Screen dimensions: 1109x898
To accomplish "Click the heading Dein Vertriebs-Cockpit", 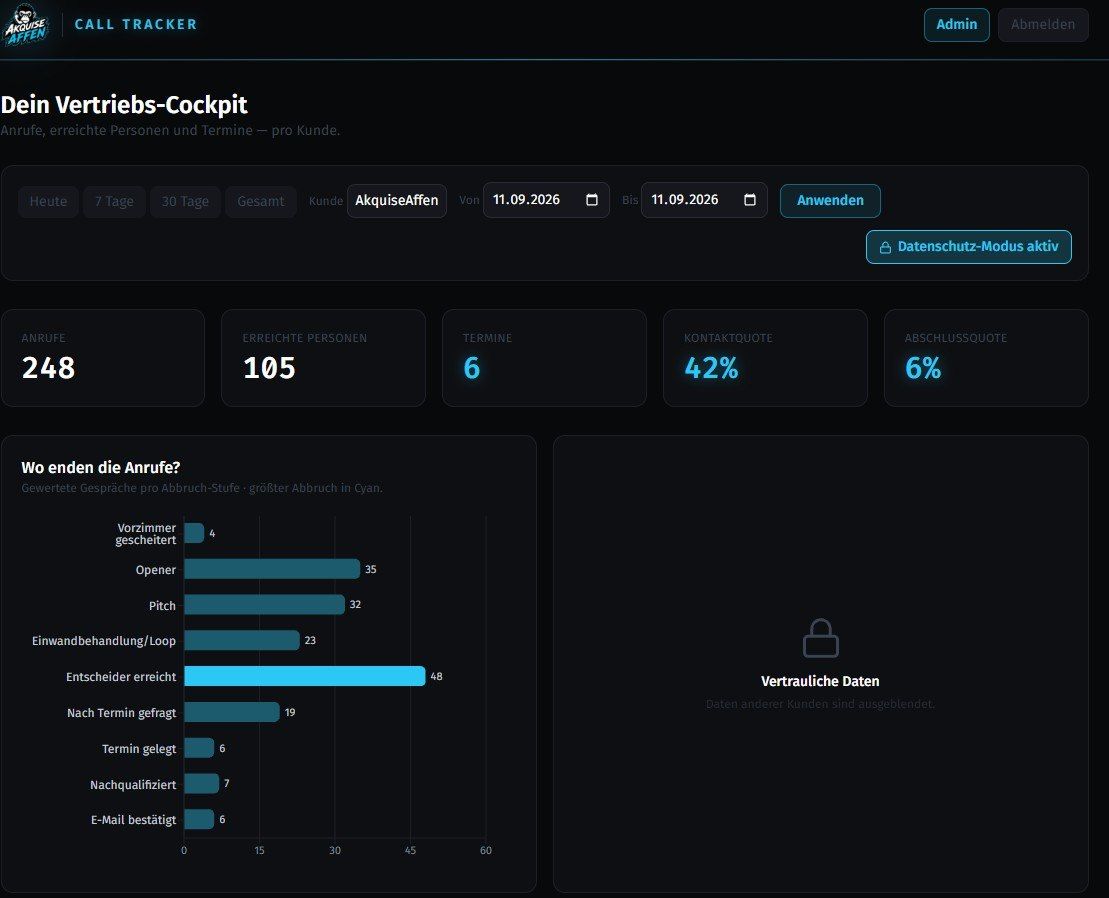I will pyautogui.click(x=124, y=105).
